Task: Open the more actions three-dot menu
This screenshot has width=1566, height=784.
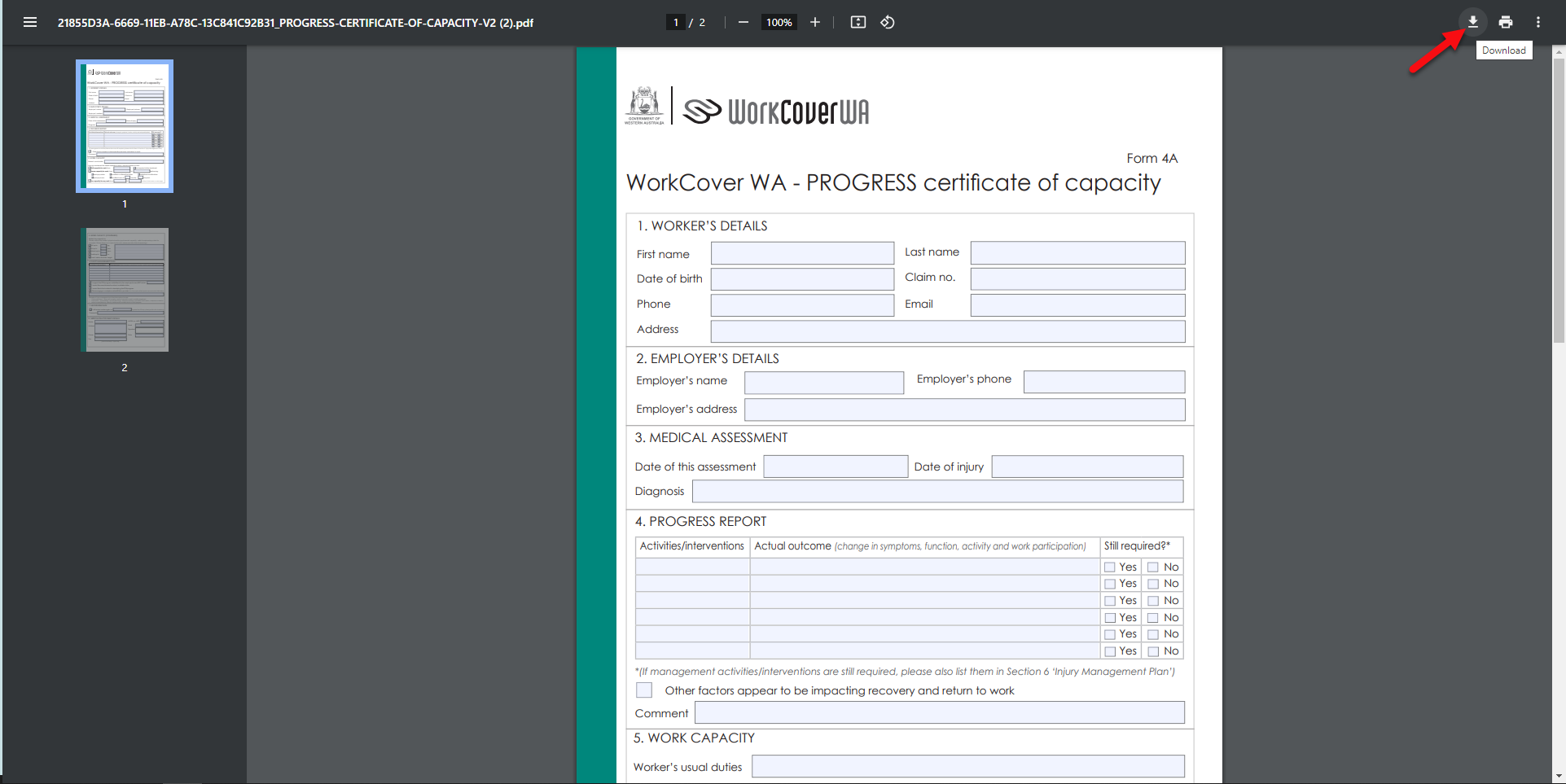Action: coord(1538,22)
